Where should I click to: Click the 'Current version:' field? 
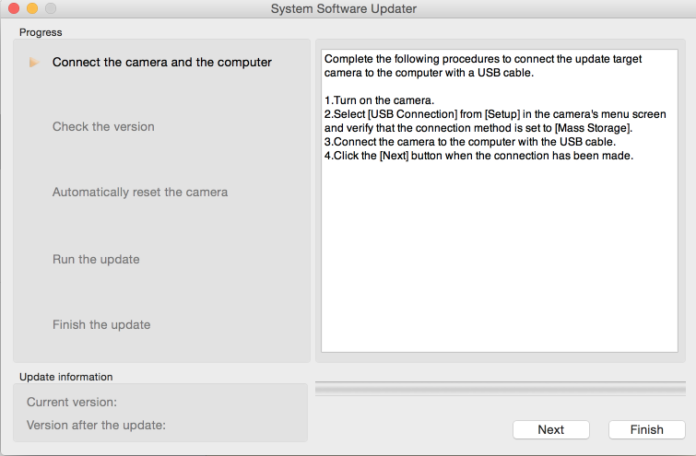point(72,402)
